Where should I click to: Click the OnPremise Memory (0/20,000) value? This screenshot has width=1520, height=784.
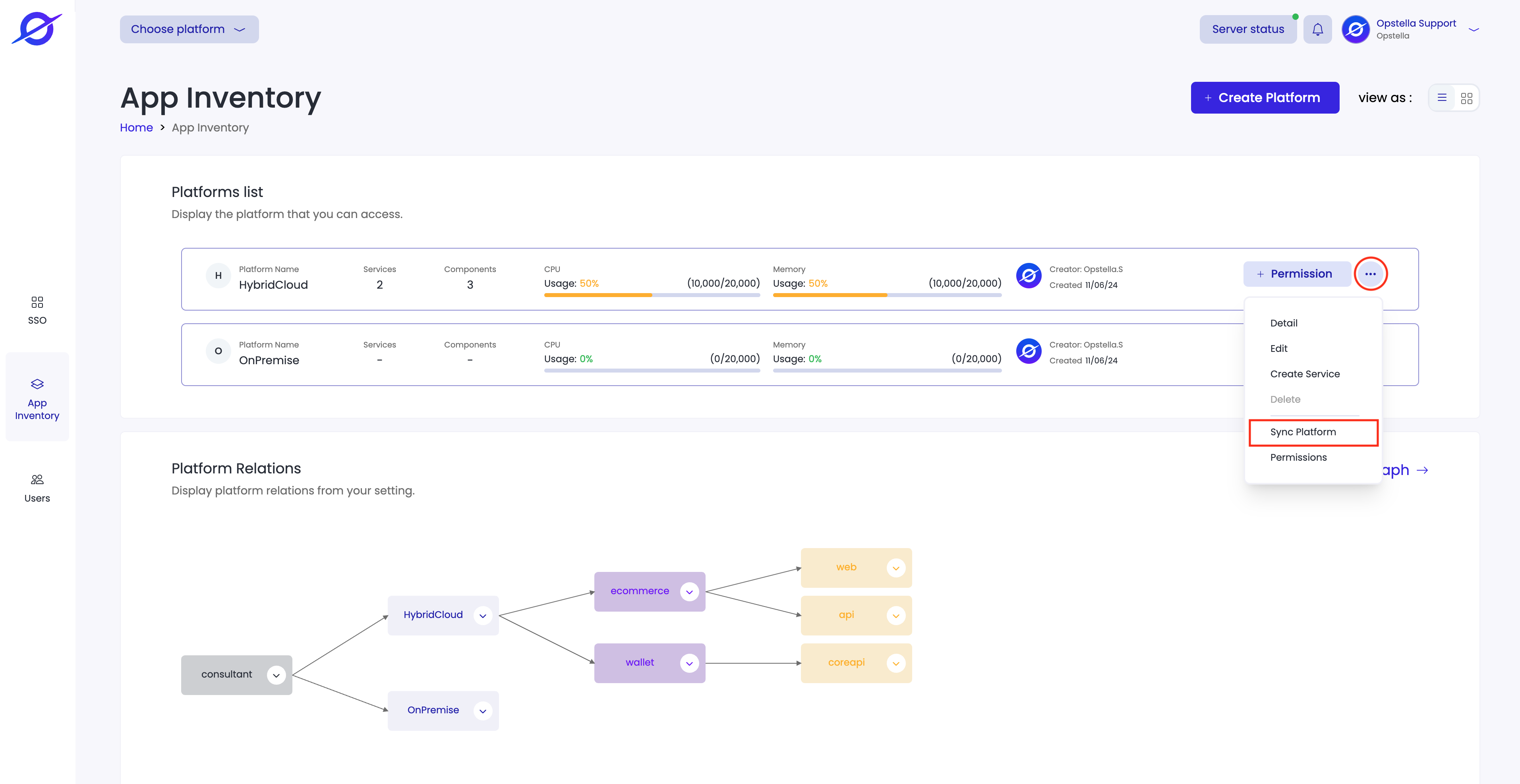coord(976,359)
